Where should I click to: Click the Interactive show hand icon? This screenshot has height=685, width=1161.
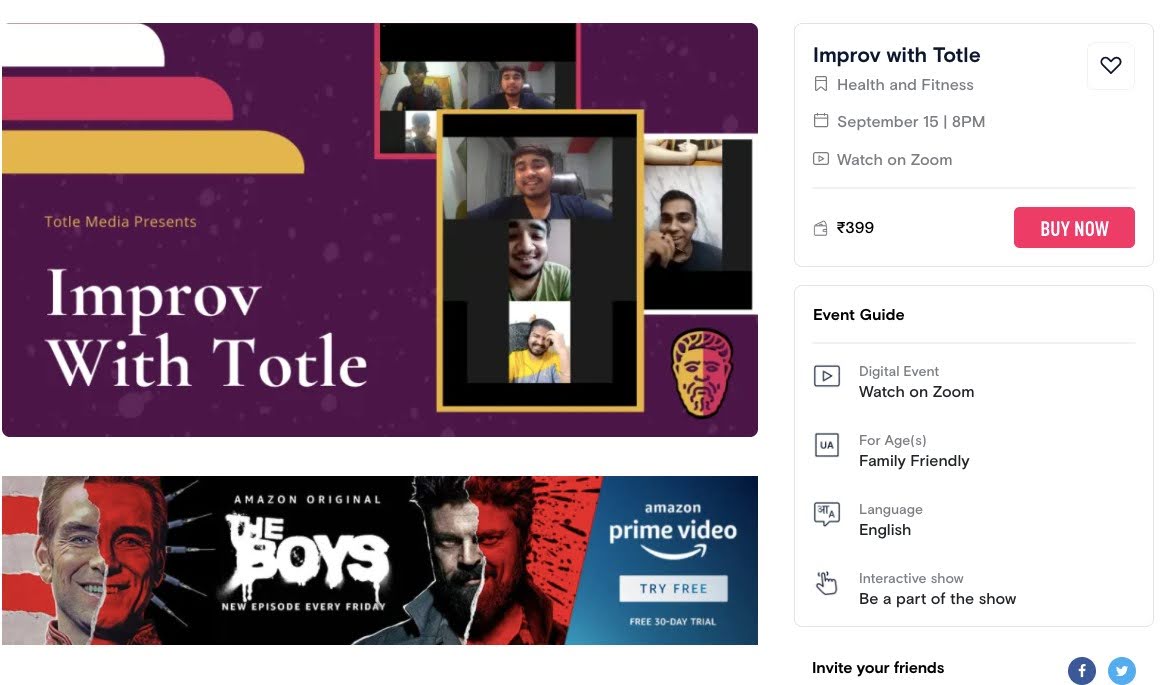click(826, 584)
